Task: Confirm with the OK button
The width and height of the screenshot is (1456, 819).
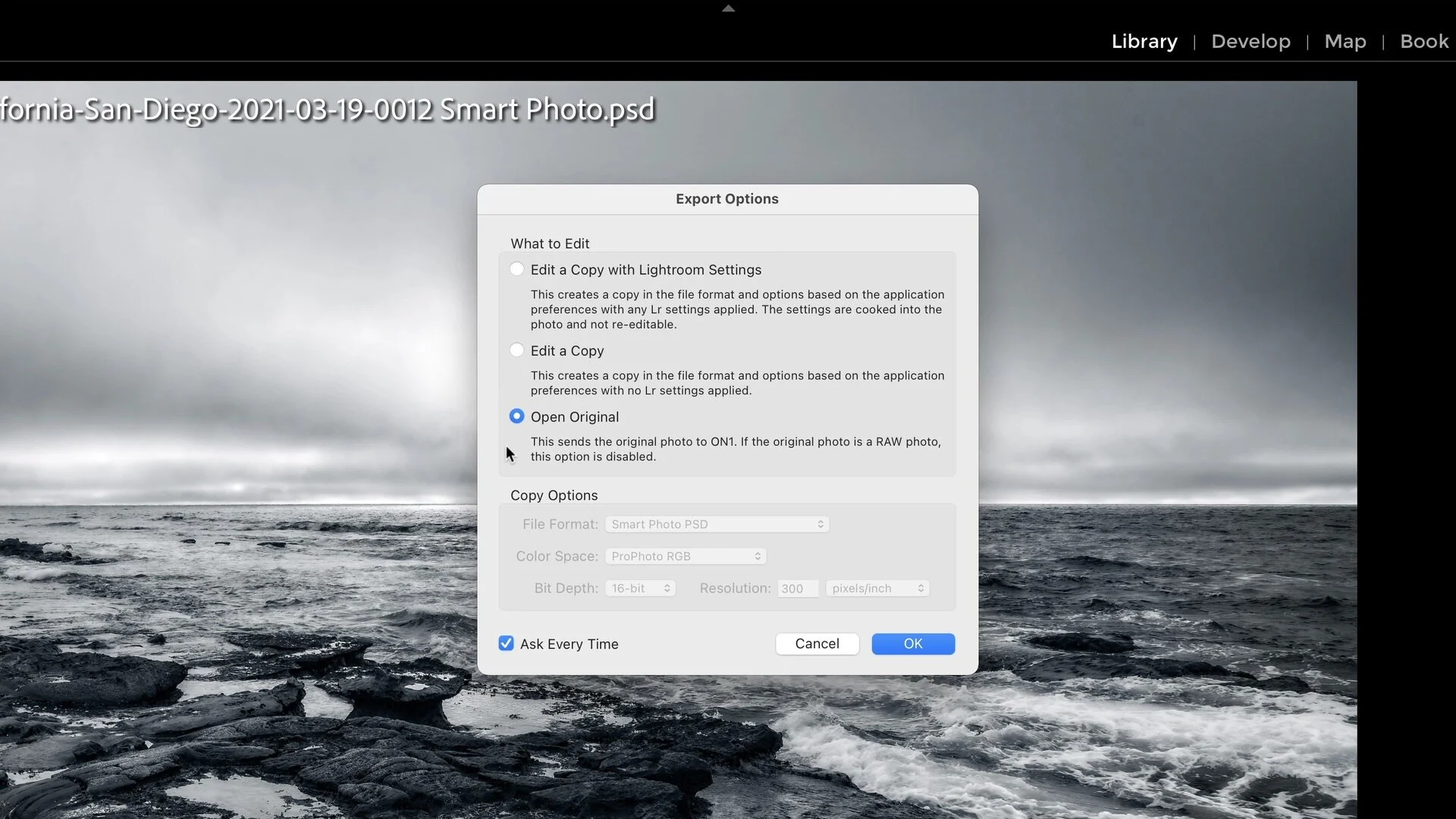Action: (x=912, y=644)
